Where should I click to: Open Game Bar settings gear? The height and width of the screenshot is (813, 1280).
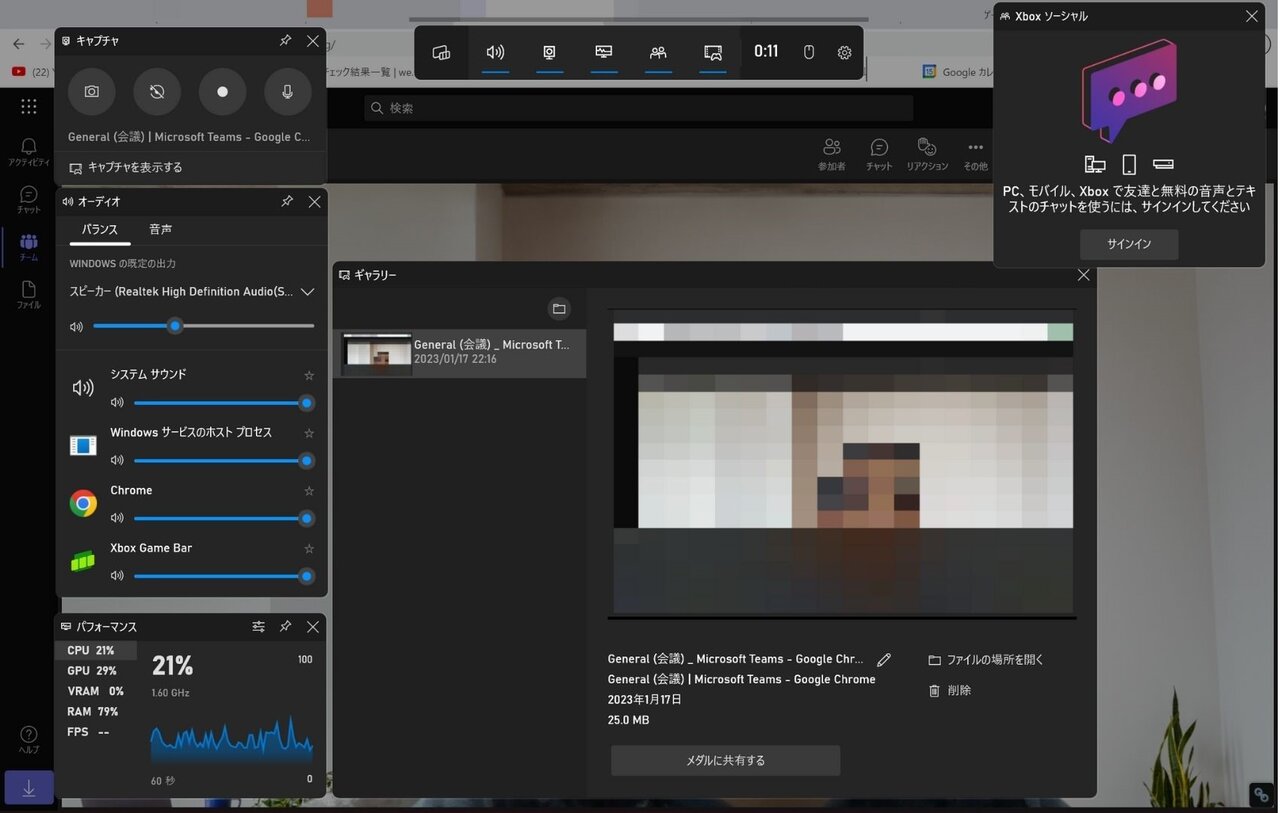coord(844,52)
